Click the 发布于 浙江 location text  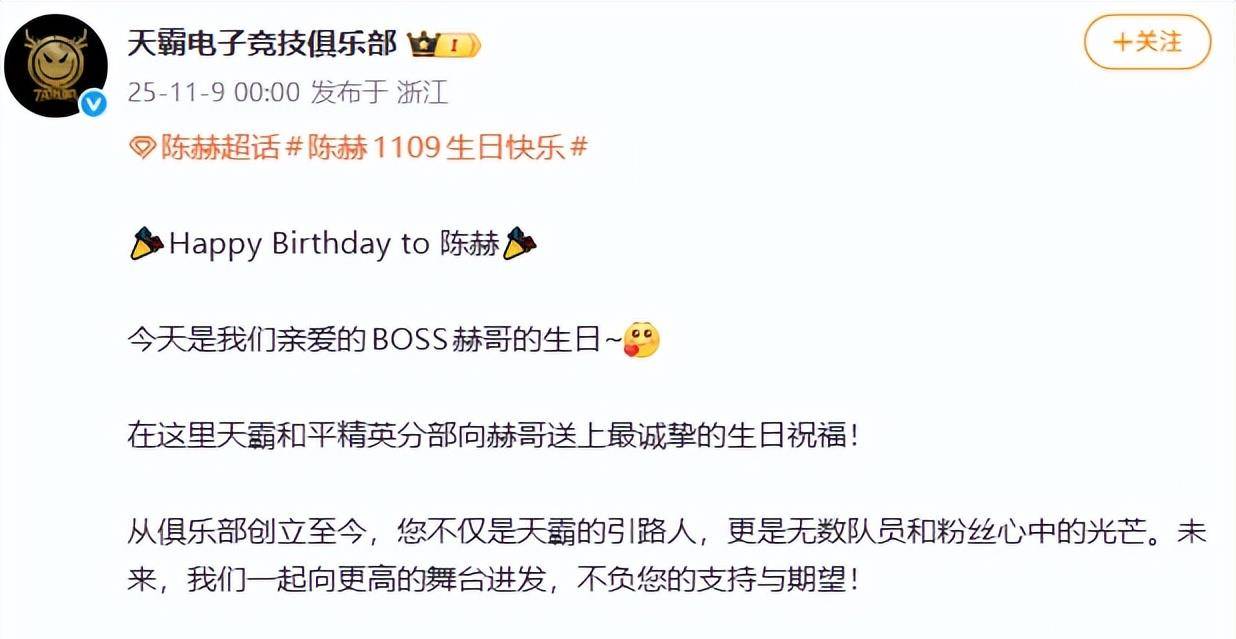coord(379,93)
